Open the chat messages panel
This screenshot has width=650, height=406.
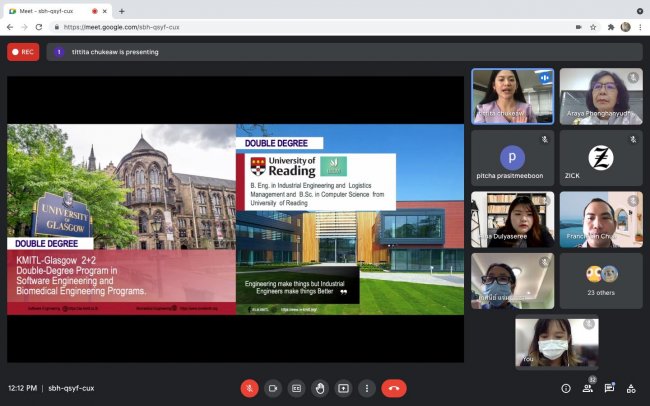[x=609, y=388]
